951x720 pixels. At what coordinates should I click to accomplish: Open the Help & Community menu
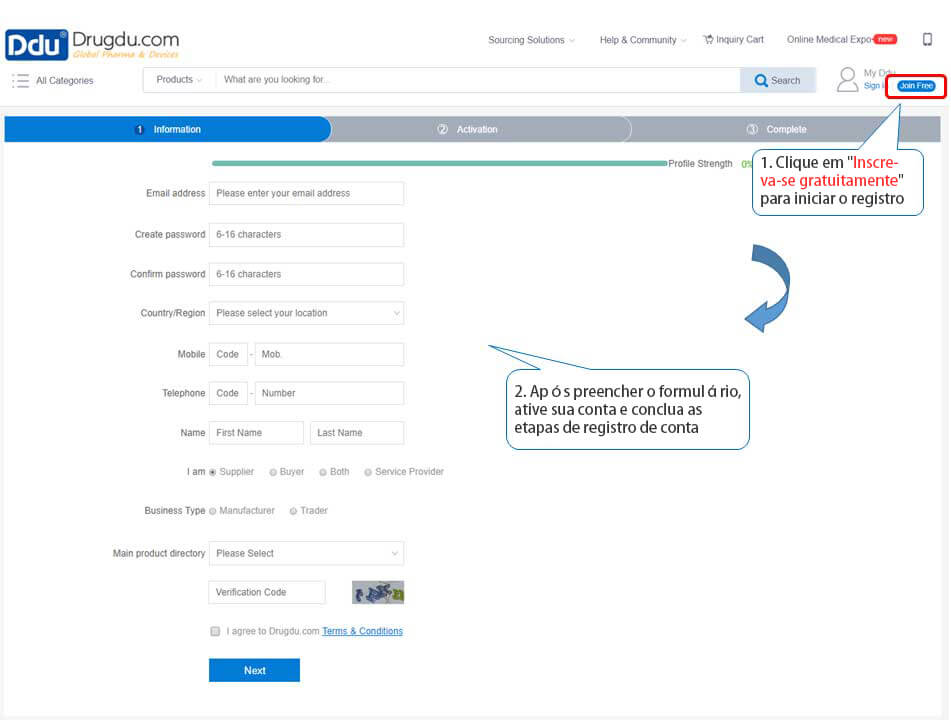642,40
